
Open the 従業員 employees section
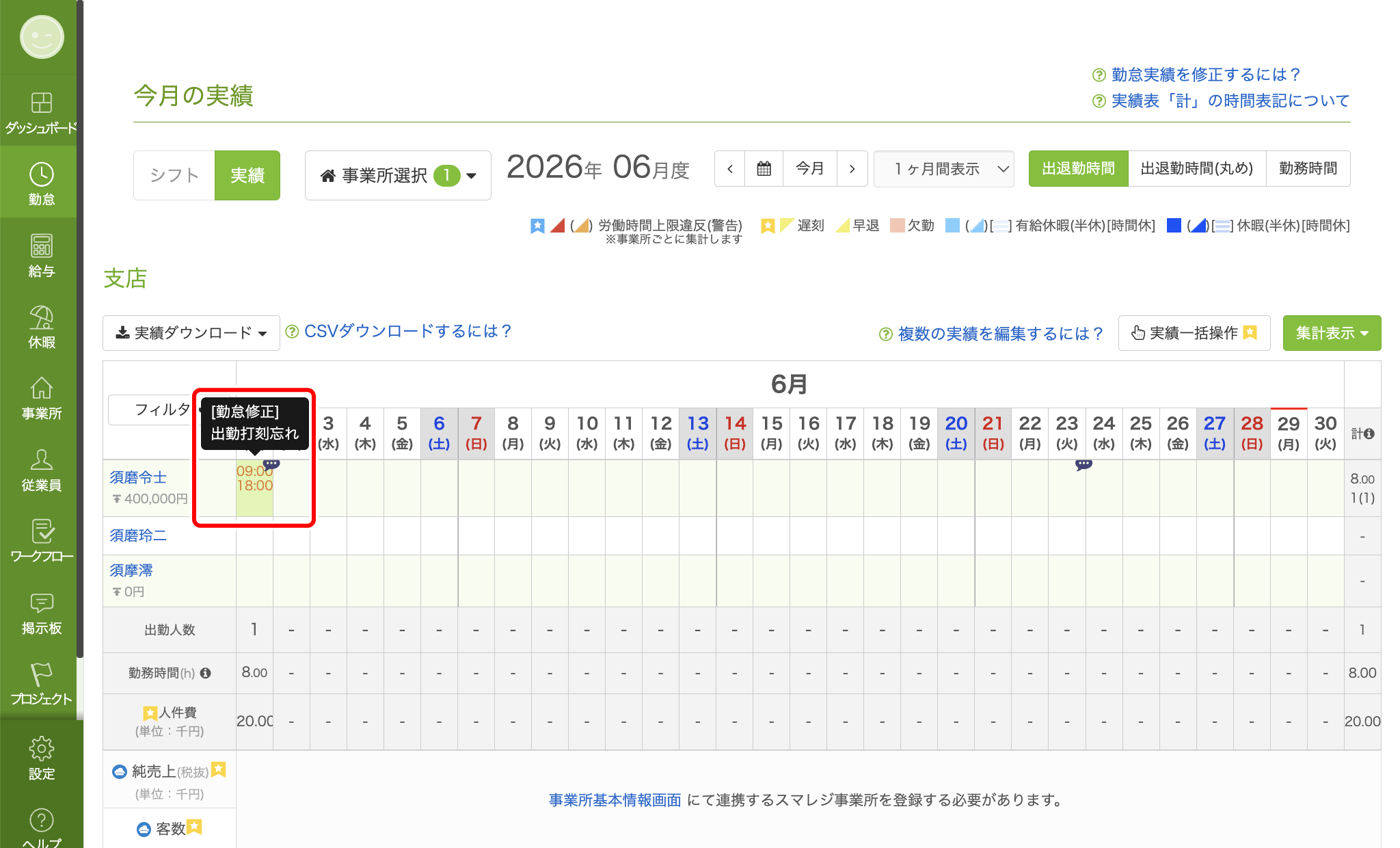point(42,470)
